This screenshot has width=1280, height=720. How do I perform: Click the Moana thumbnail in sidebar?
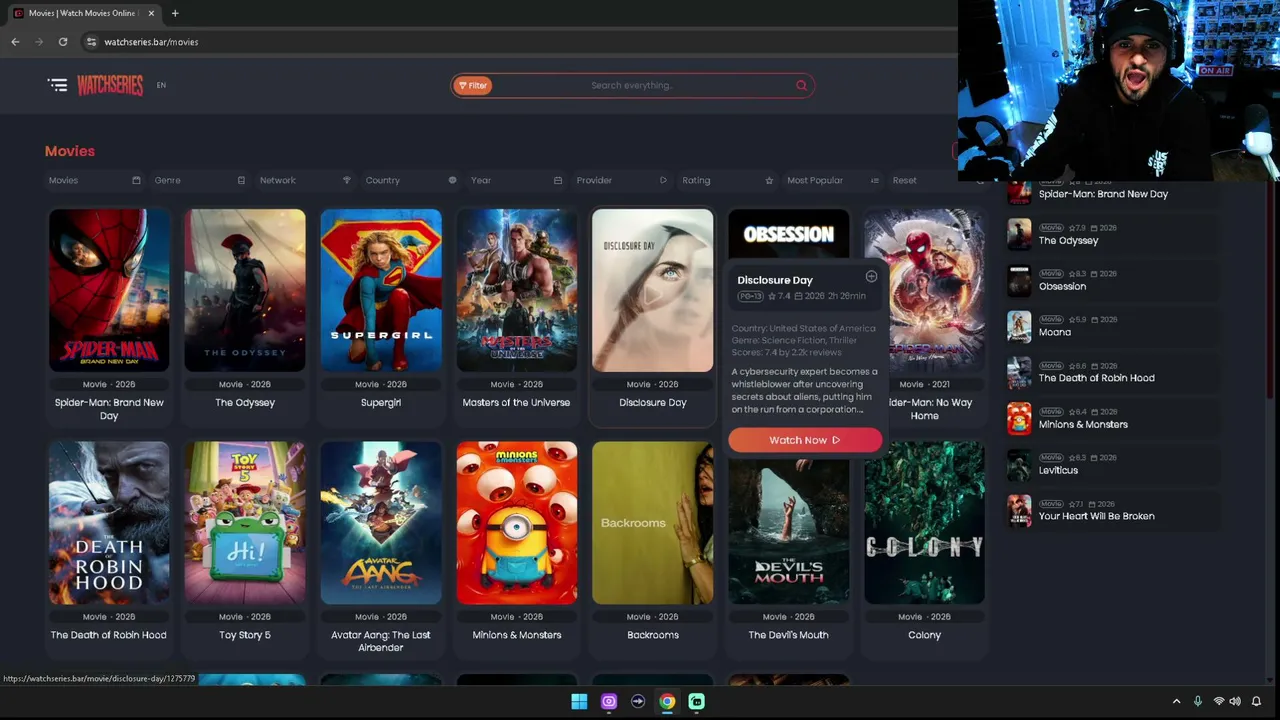coord(1019,326)
